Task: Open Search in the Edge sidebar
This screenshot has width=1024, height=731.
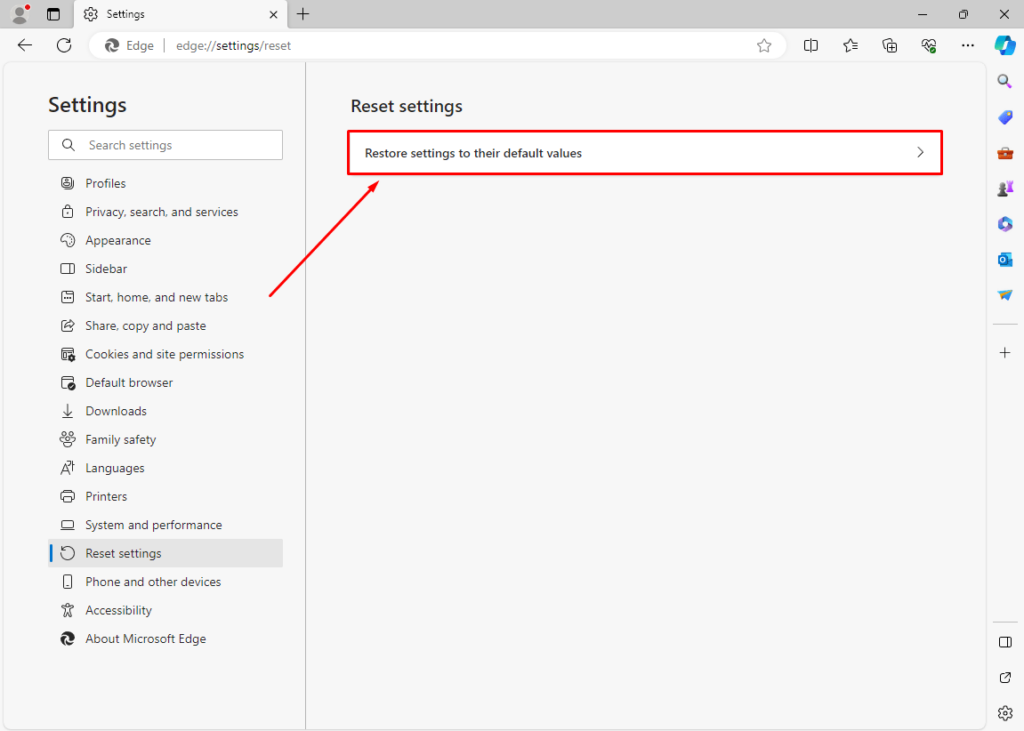Action: pos(1004,81)
